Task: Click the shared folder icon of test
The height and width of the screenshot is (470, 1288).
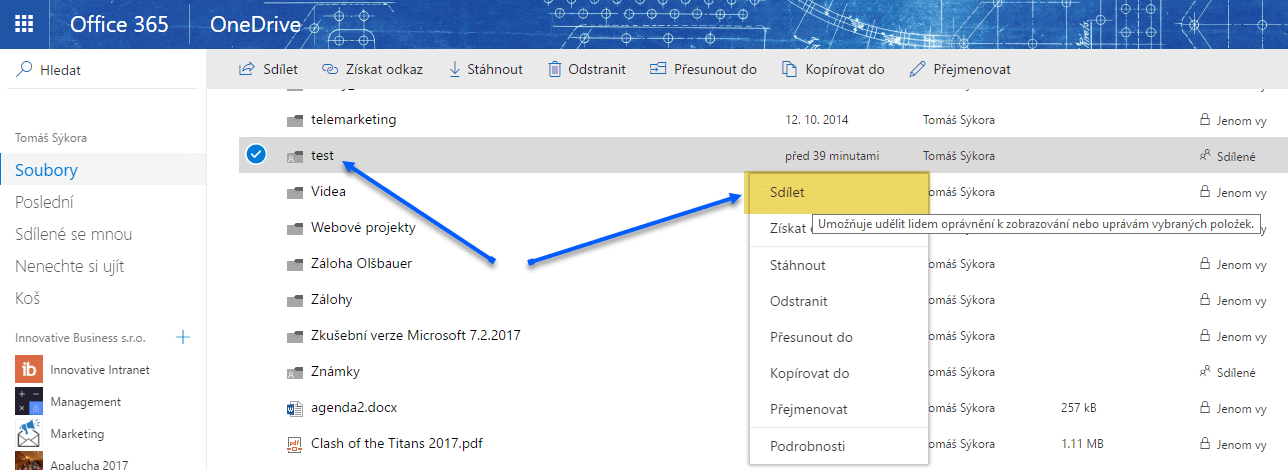Action: click(294, 156)
